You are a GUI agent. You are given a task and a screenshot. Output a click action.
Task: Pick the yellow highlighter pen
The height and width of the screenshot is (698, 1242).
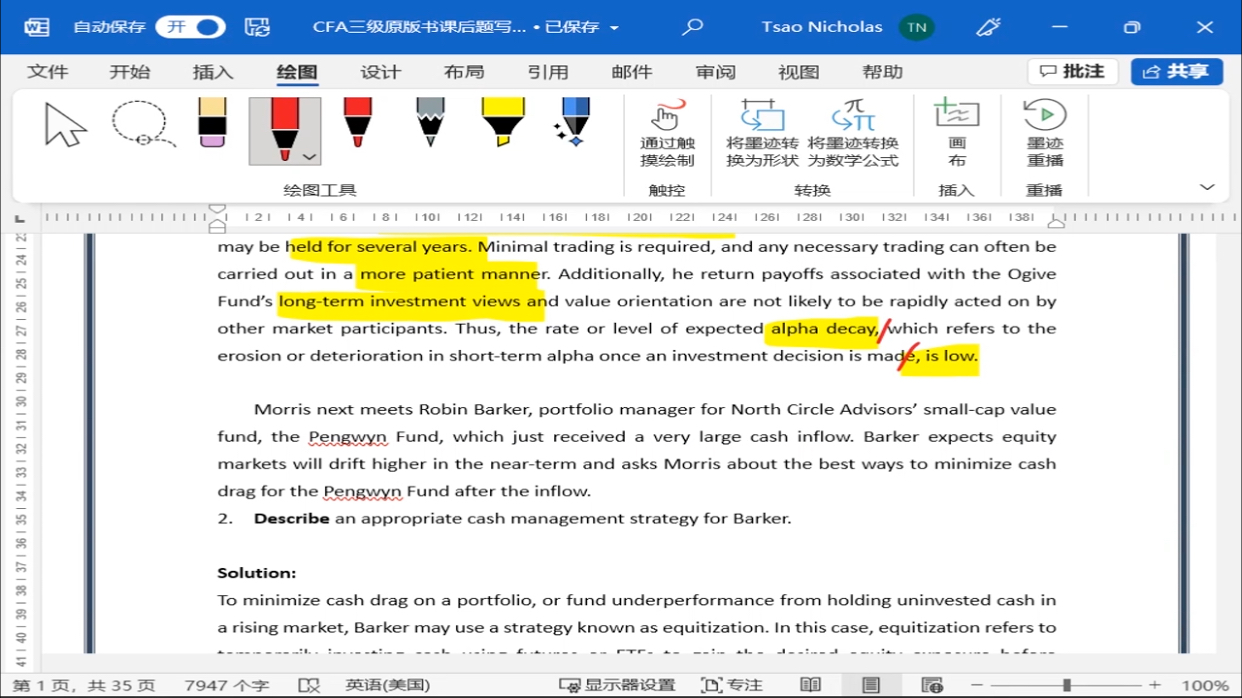(503, 124)
